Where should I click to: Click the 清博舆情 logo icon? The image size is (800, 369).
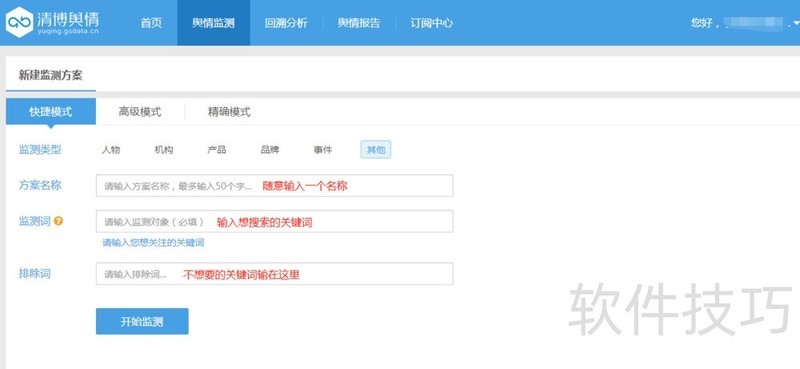tap(19, 22)
